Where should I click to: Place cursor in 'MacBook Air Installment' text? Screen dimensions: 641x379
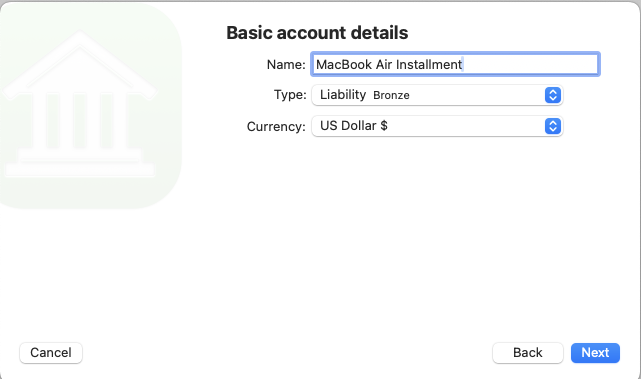click(x=389, y=64)
